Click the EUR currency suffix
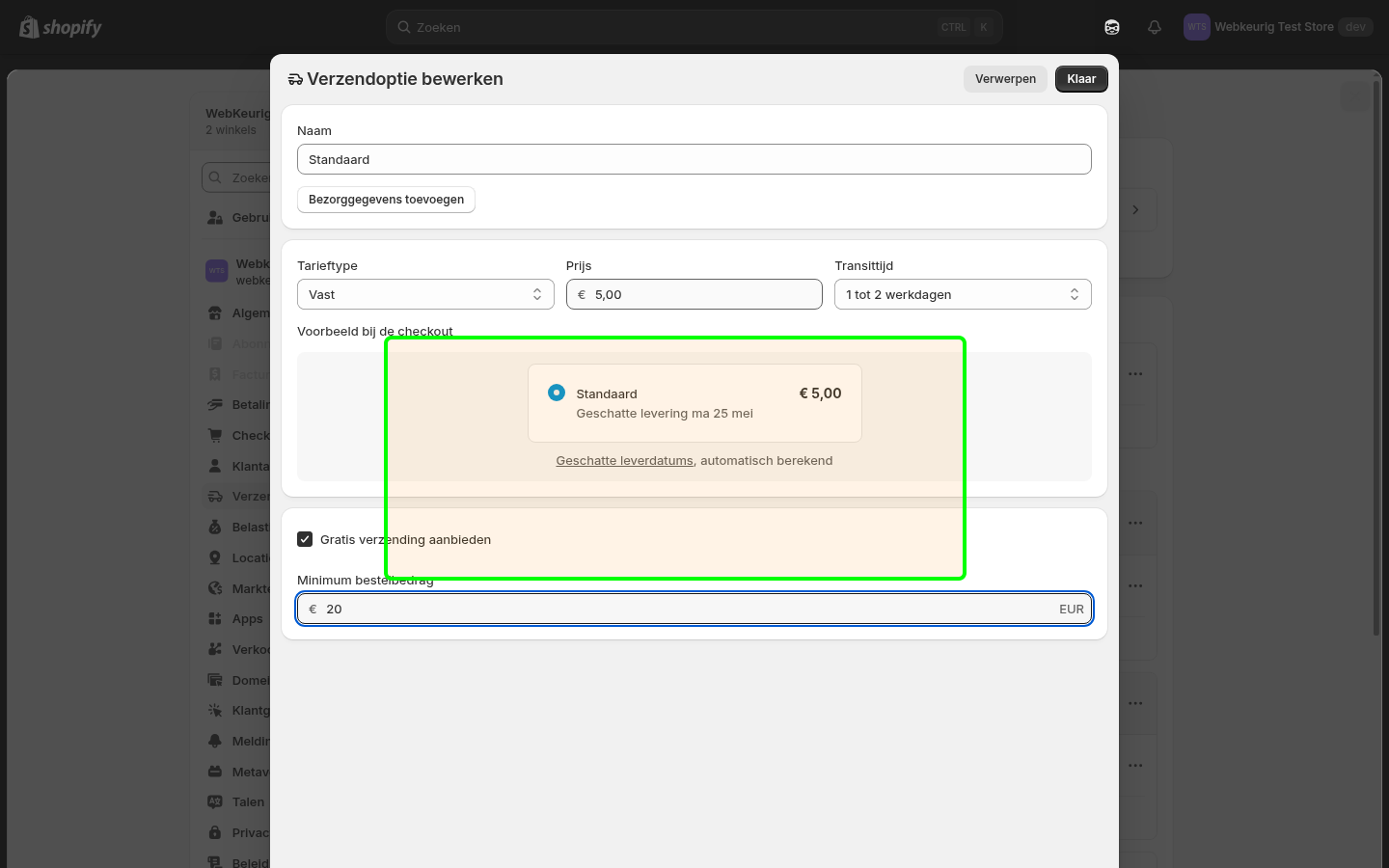 coord(1072,610)
